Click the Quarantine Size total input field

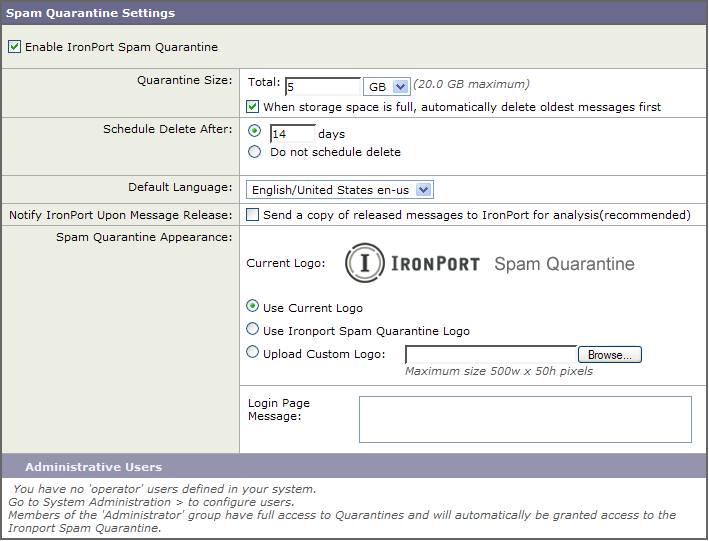point(323,86)
